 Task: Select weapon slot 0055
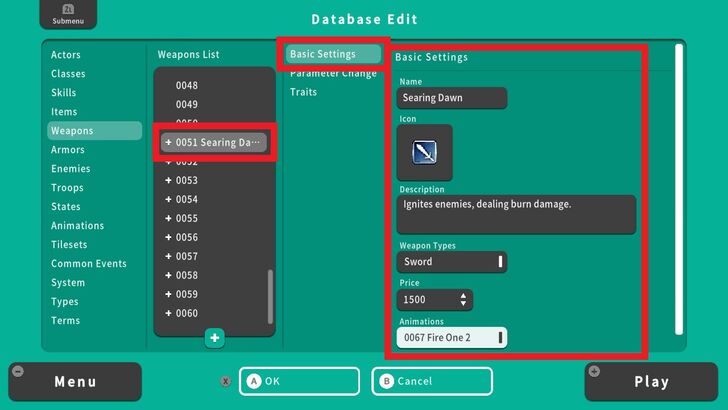(187, 218)
